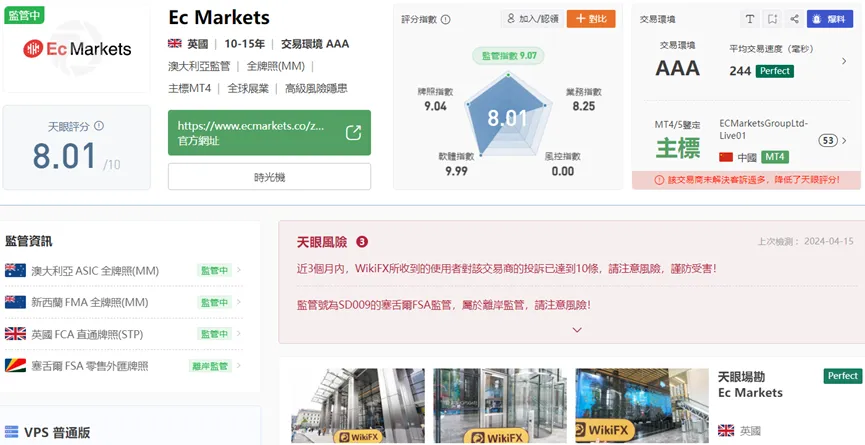
Task: Click the warning icon in red banner
Action: tap(659, 180)
